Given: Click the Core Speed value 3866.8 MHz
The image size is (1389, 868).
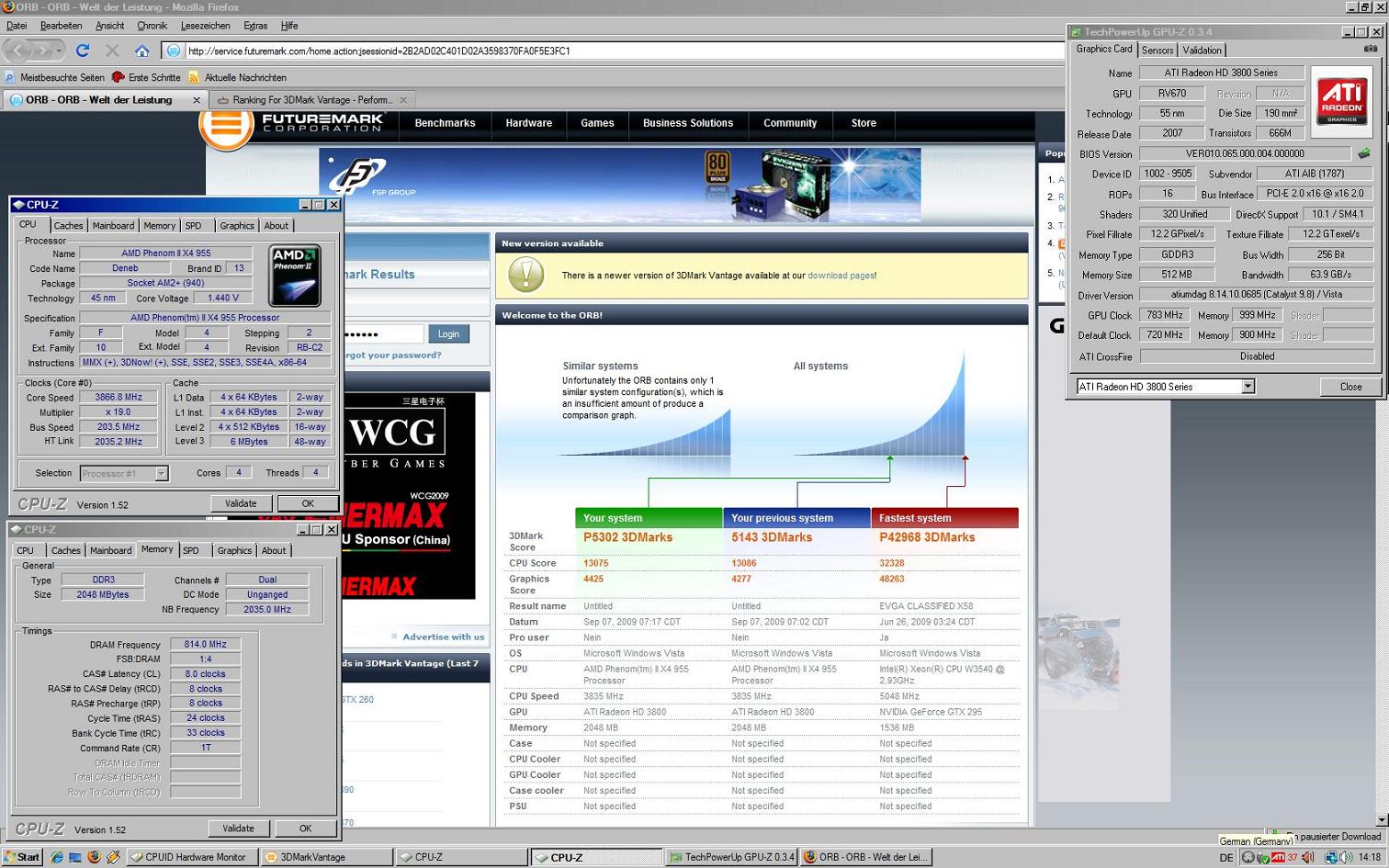Looking at the screenshot, I should click(x=119, y=398).
